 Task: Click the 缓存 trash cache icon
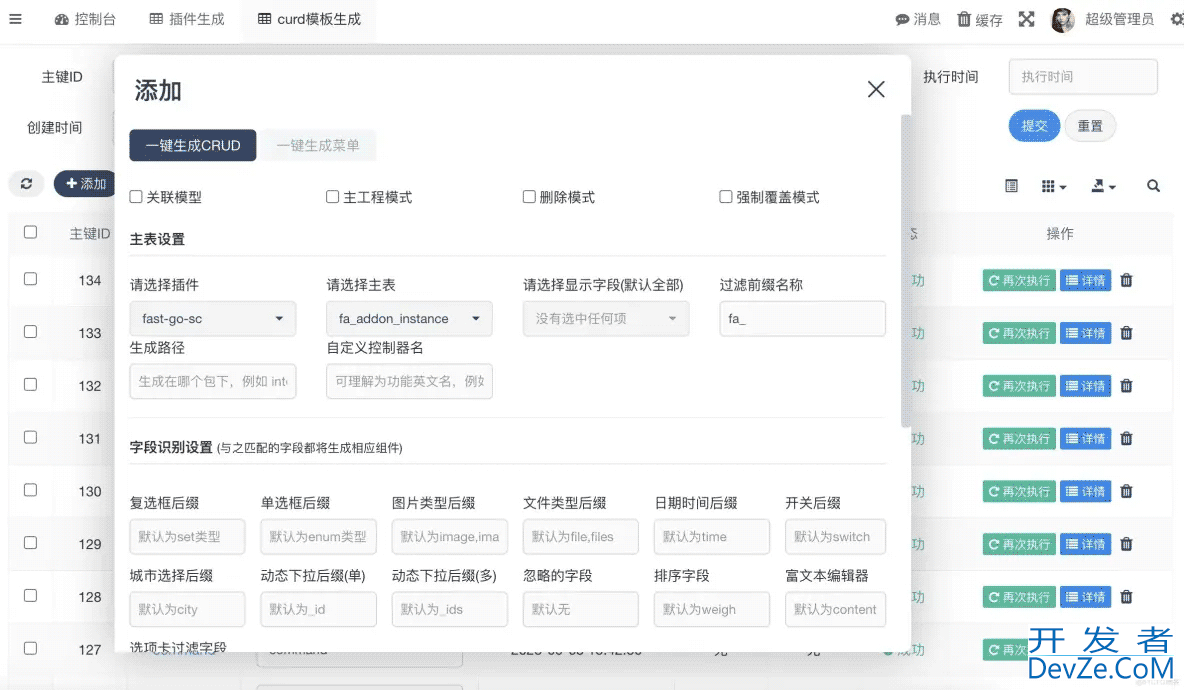tap(964, 19)
